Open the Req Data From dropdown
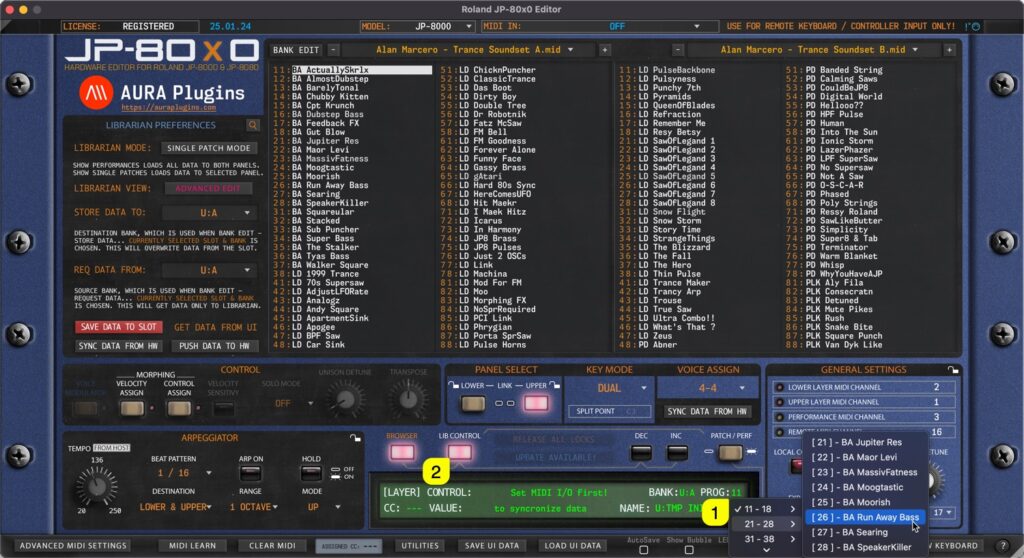1024x558 pixels. pos(209,271)
